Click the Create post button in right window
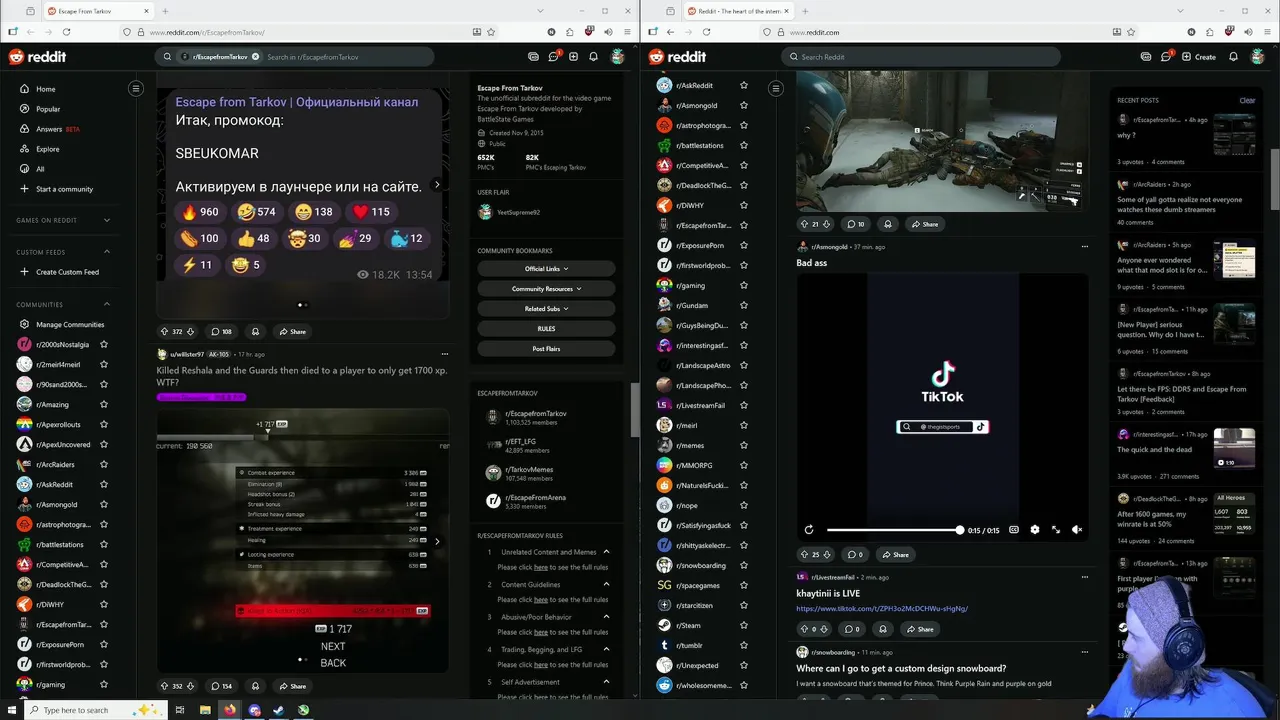The width and height of the screenshot is (1280, 720). coord(1199,57)
